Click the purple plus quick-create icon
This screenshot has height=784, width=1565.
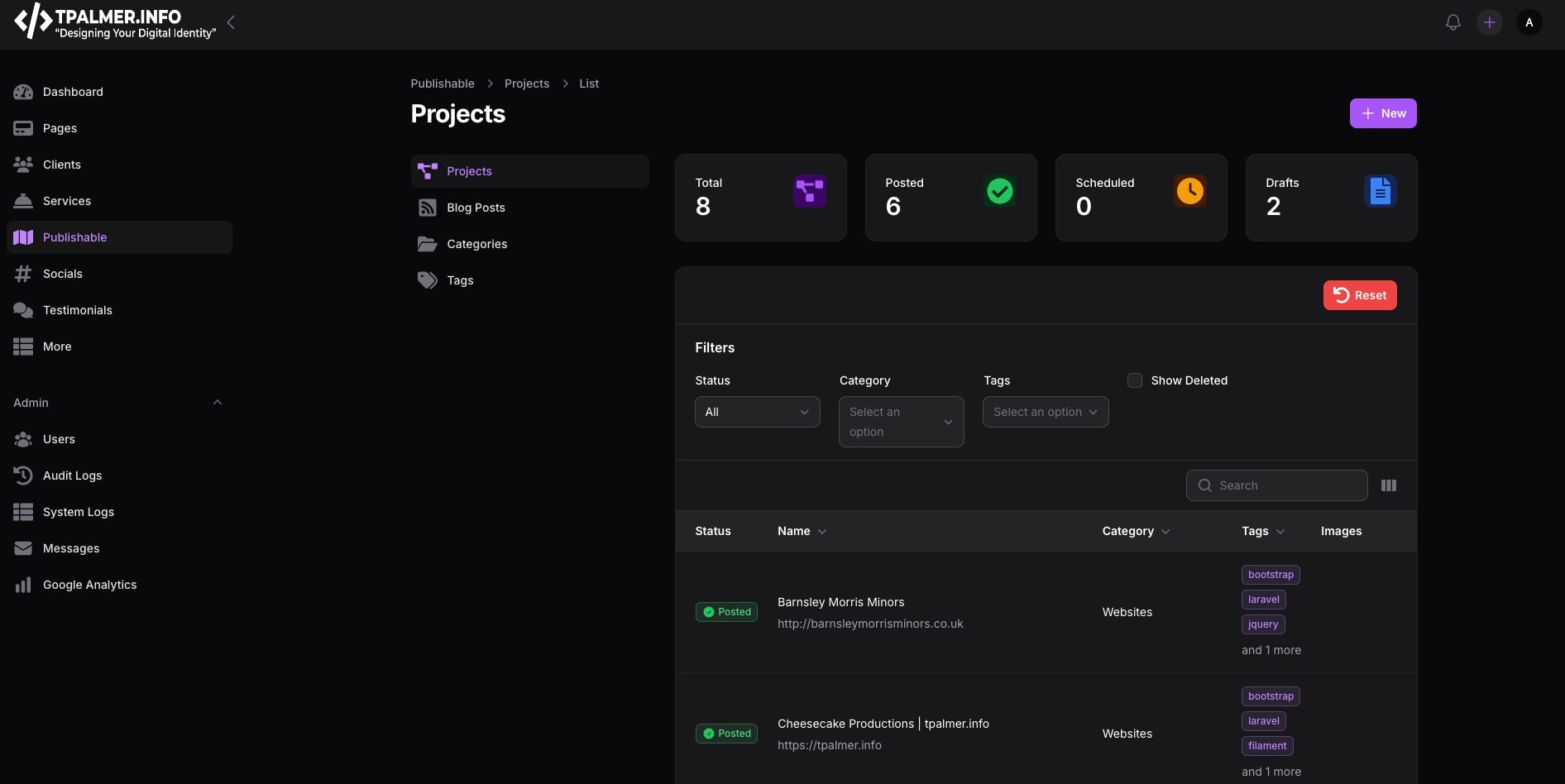1489,22
